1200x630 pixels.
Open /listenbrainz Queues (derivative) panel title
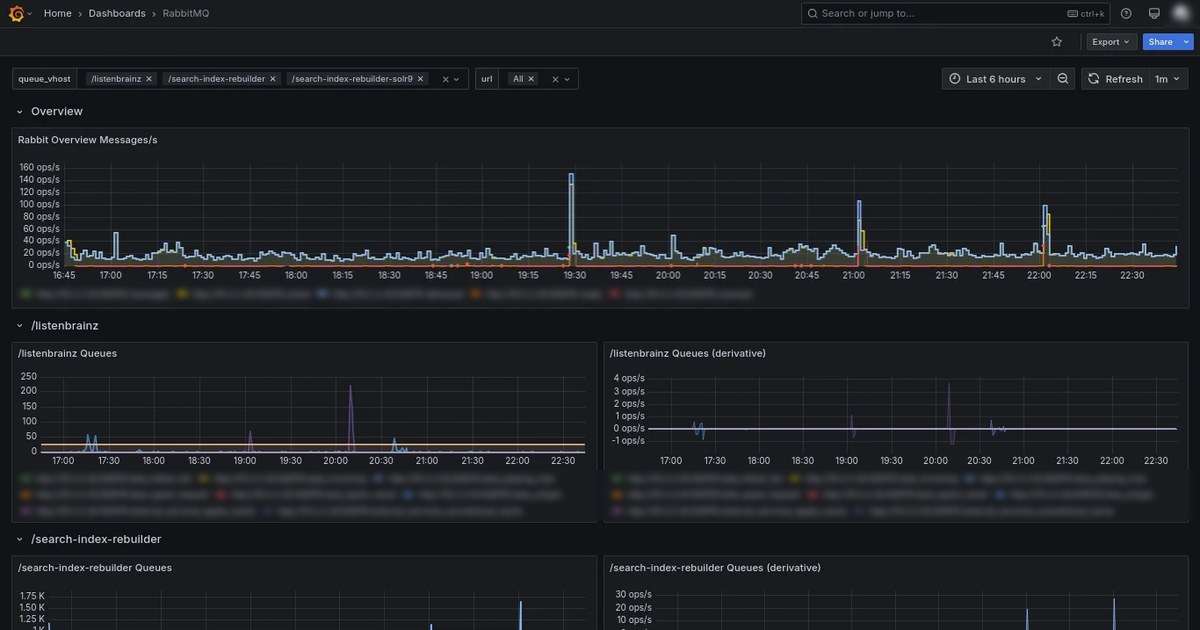point(687,354)
